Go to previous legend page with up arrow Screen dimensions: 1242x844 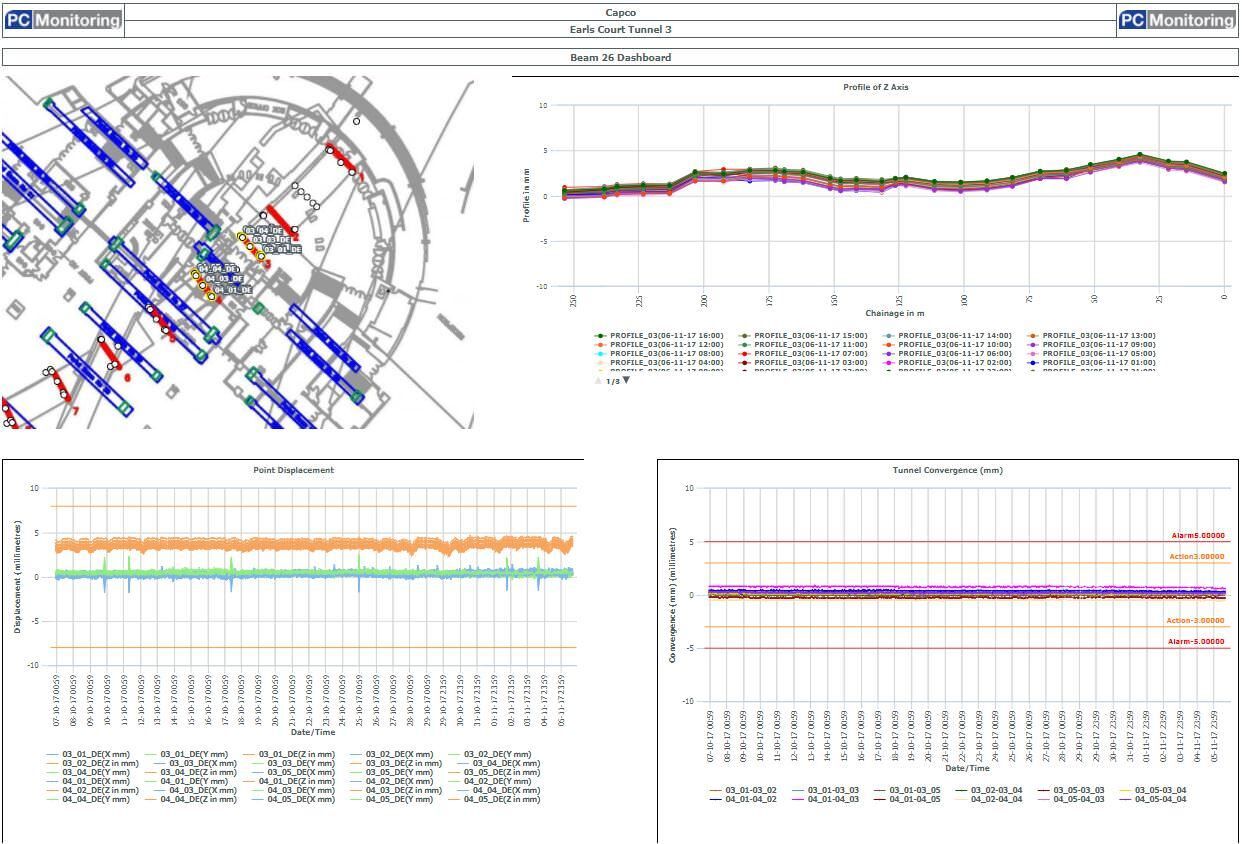(x=598, y=380)
